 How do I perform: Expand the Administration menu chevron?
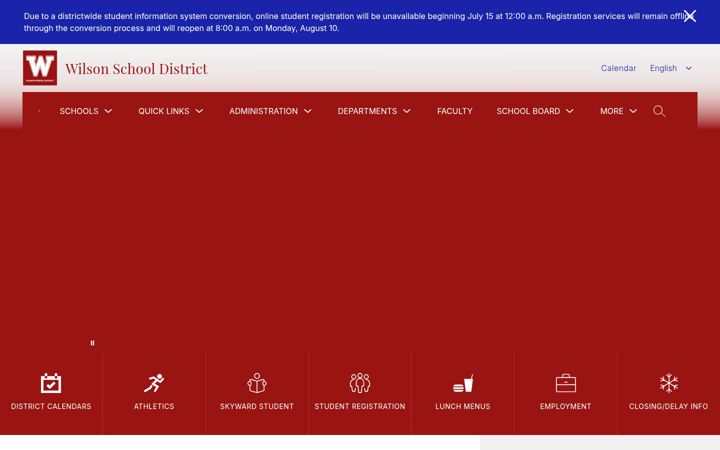click(308, 111)
